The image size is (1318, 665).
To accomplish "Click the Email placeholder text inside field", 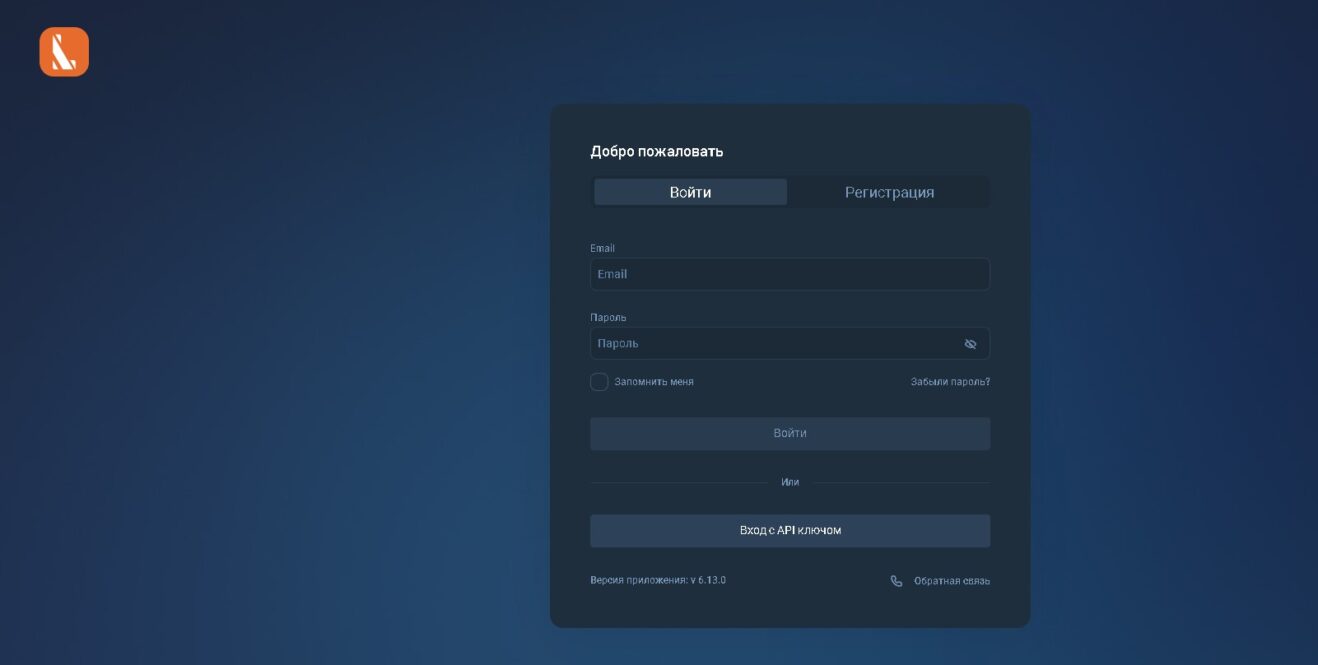I will point(612,274).
